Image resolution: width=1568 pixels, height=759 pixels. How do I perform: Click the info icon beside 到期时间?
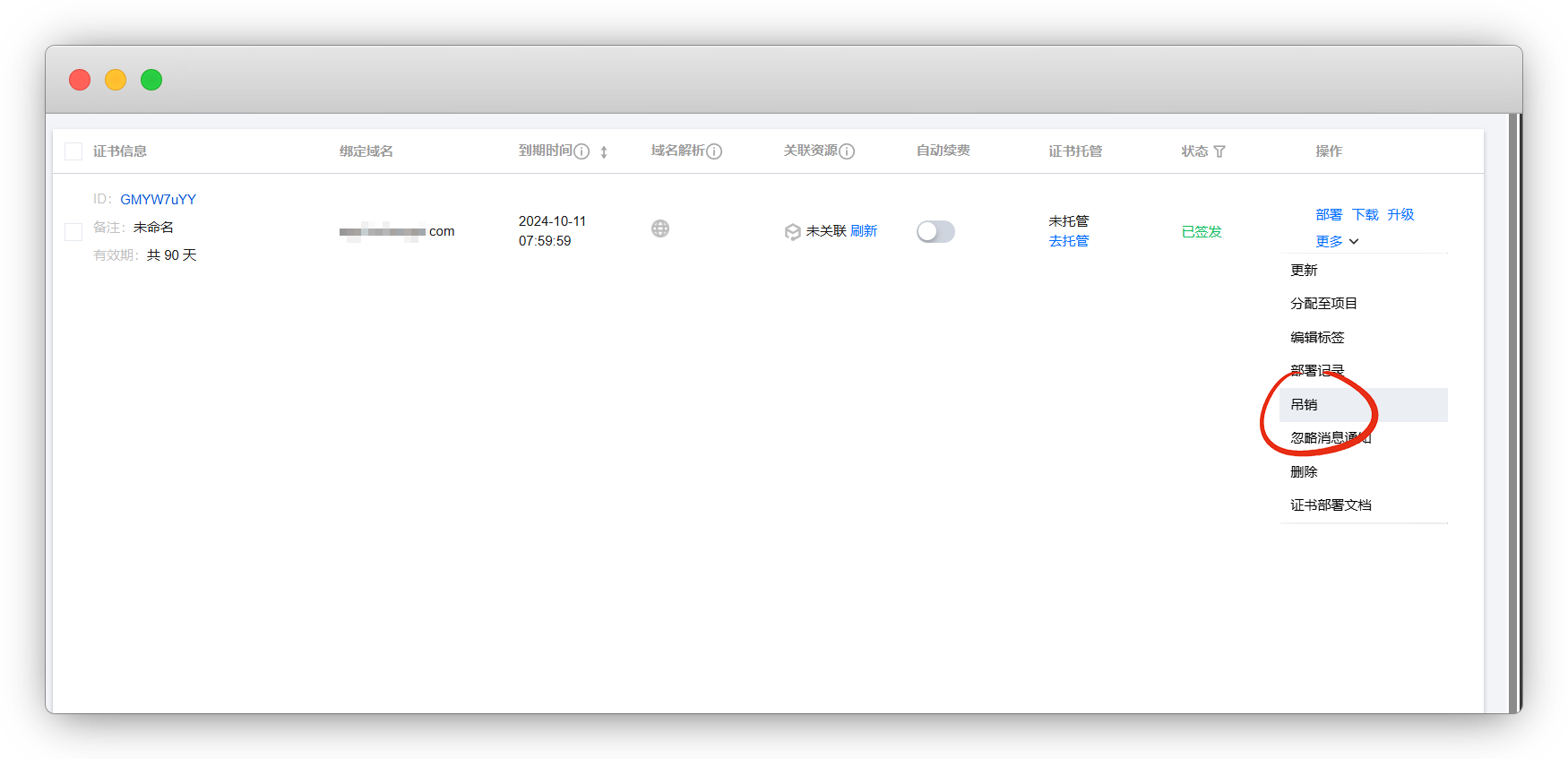pyautogui.click(x=582, y=151)
